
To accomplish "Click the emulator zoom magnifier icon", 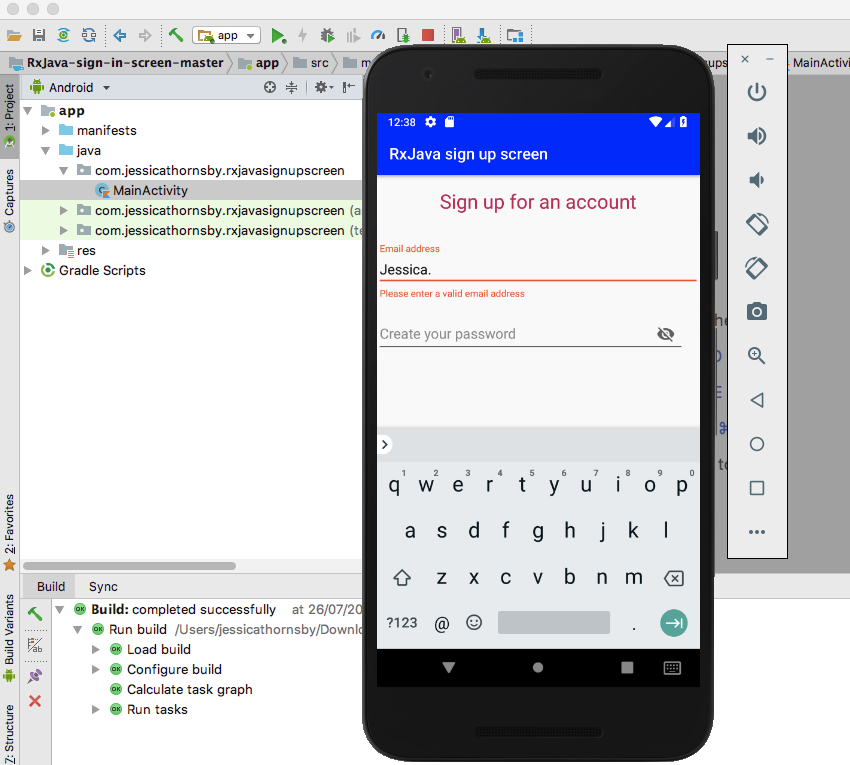I will pos(757,356).
